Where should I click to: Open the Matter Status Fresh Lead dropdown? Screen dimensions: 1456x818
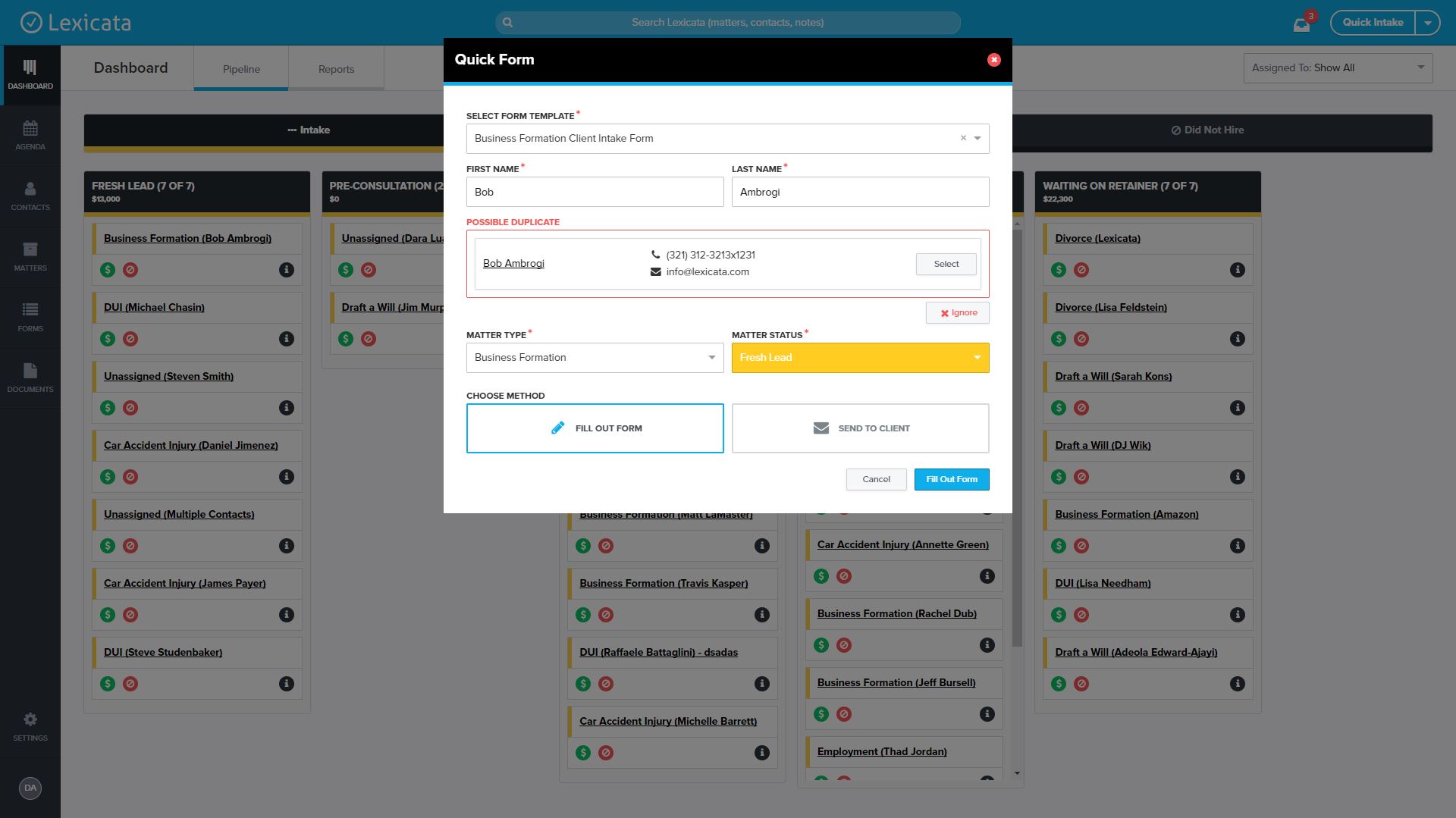pos(860,358)
